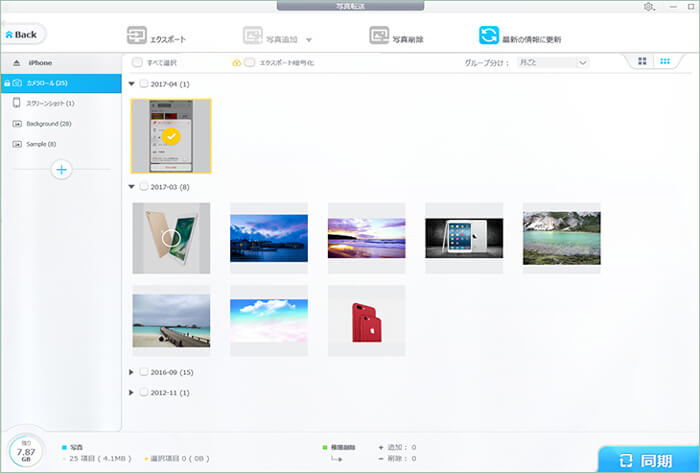This screenshot has width=700, height=473.
Task: Switch to small grid view icon
Action: click(666, 62)
